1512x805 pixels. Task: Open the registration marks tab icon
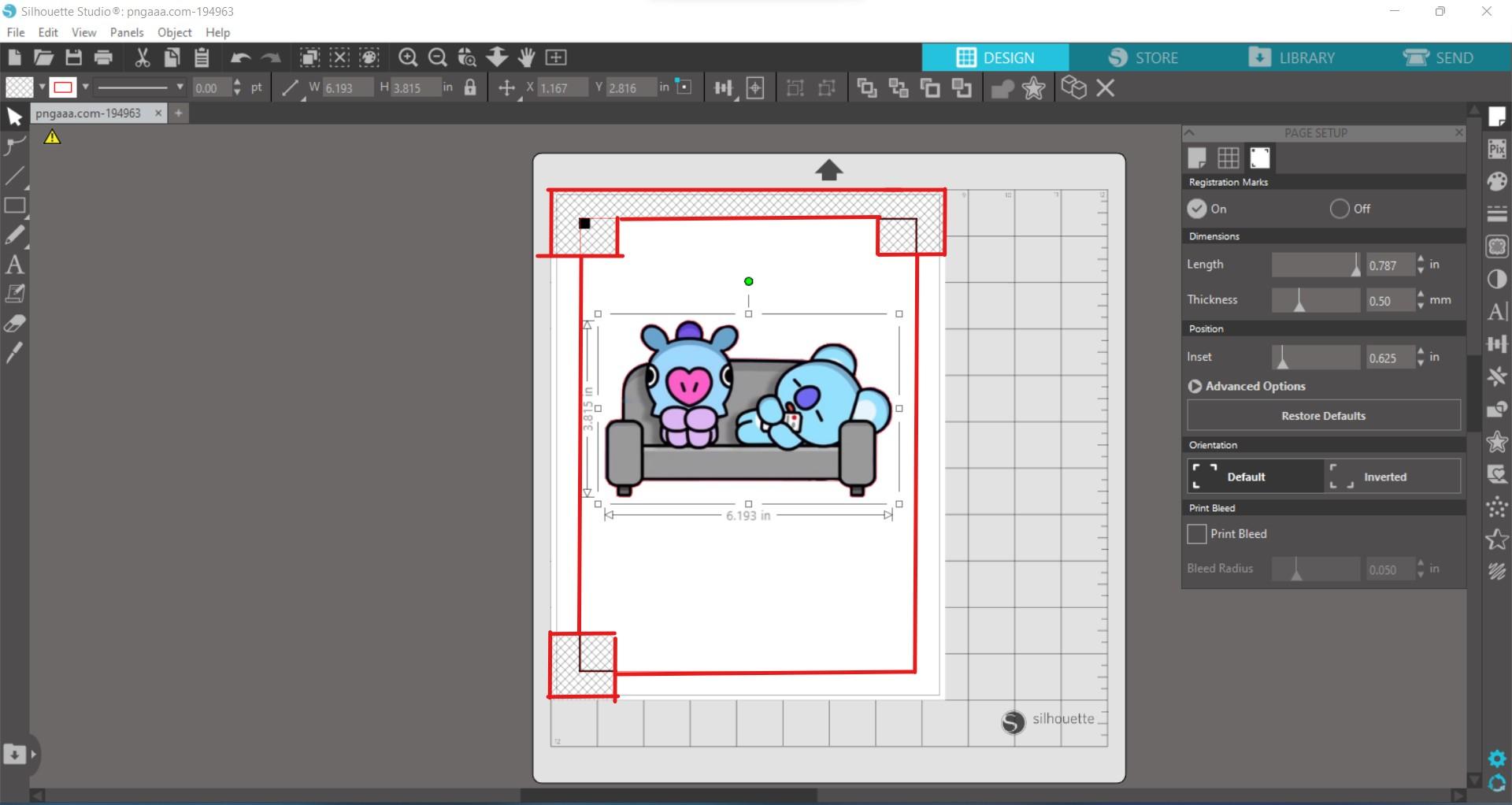click(1260, 158)
